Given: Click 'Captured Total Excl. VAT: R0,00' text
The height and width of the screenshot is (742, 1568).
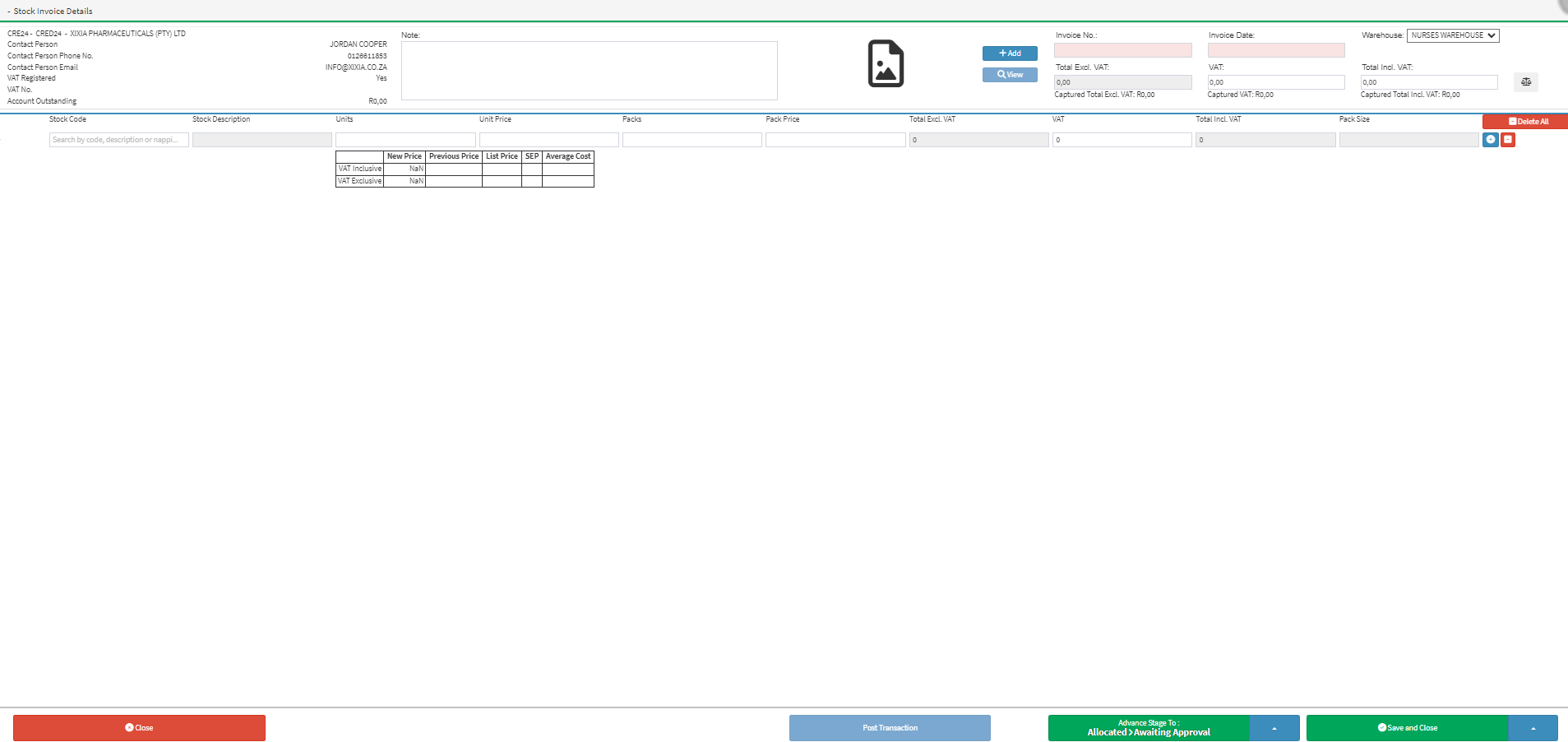Looking at the screenshot, I should point(1104,95).
